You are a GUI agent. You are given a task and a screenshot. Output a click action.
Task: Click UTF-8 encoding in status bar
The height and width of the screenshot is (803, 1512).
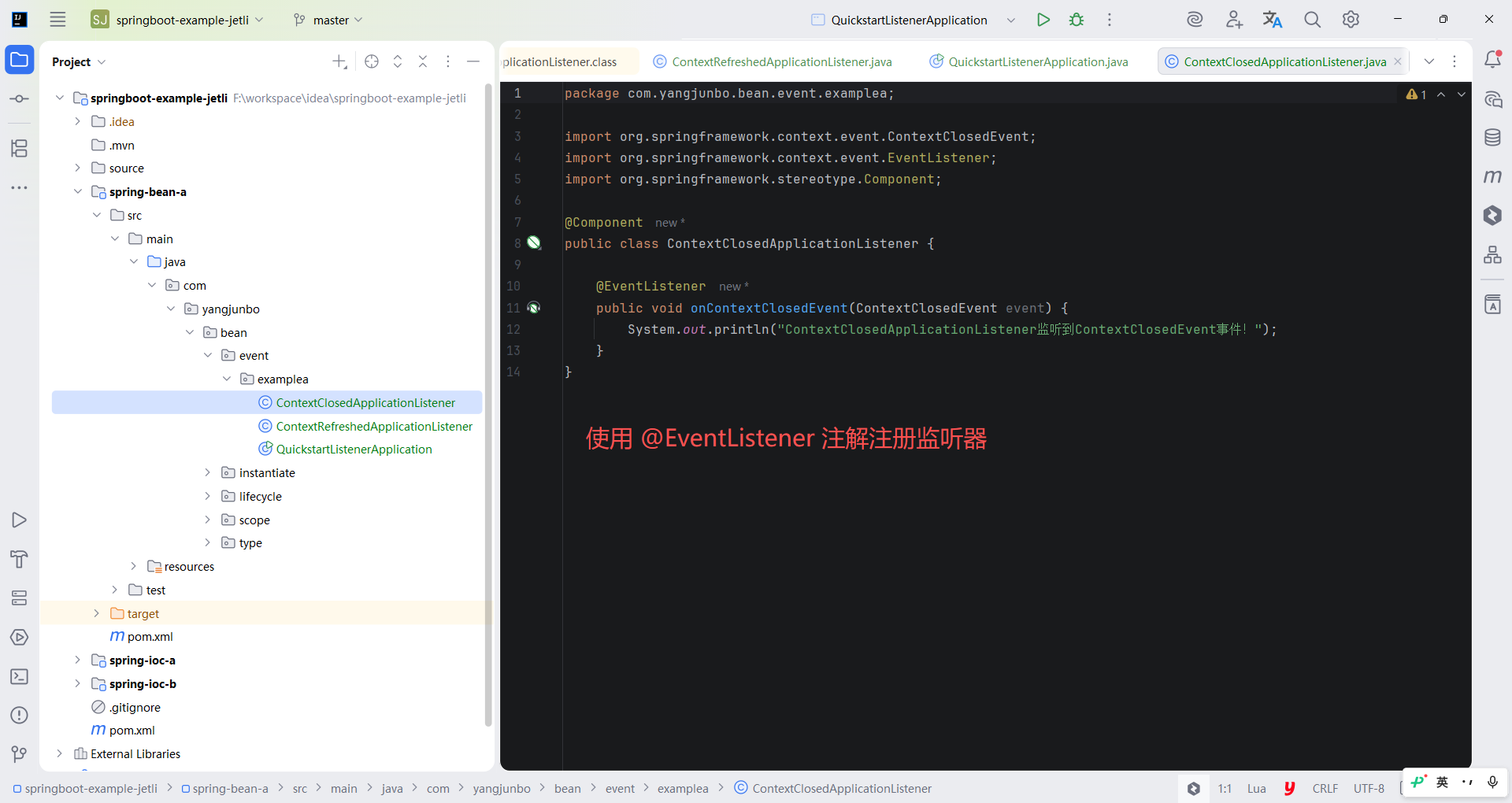pos(1369,788)
